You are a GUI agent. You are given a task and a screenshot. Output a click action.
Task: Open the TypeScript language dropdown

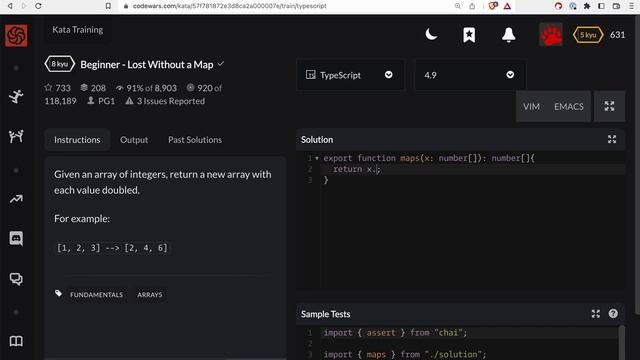point(350,75)
